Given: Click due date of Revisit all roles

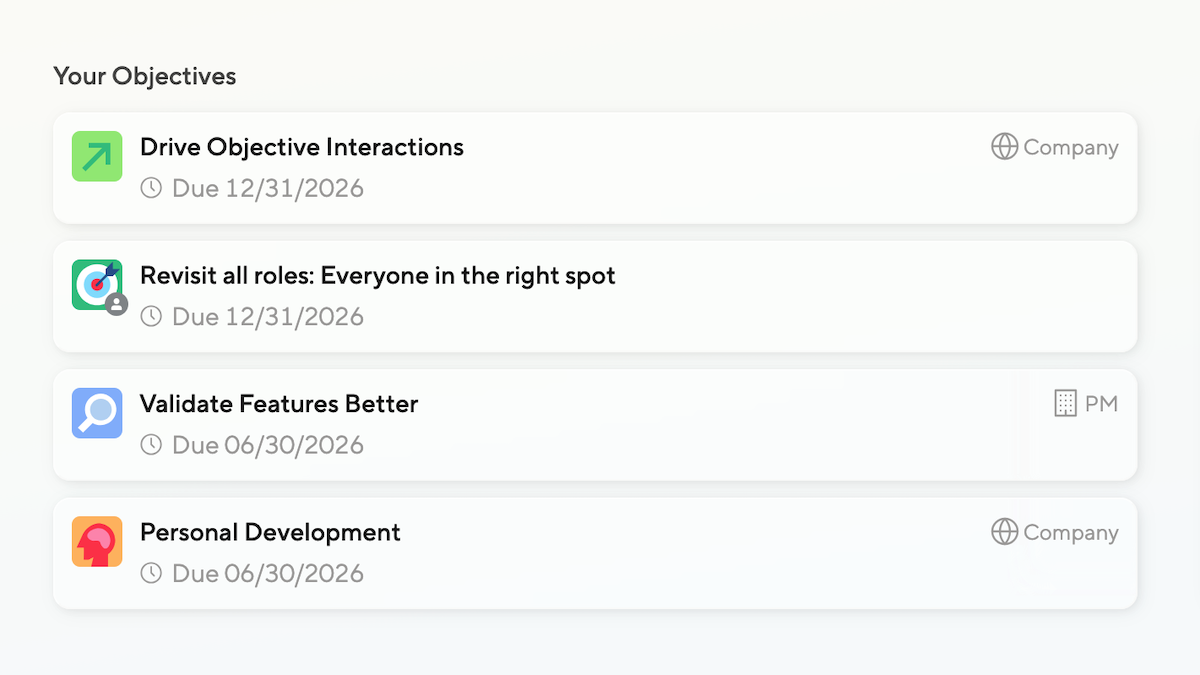Looking at the screenshot, I should point(267,317).
